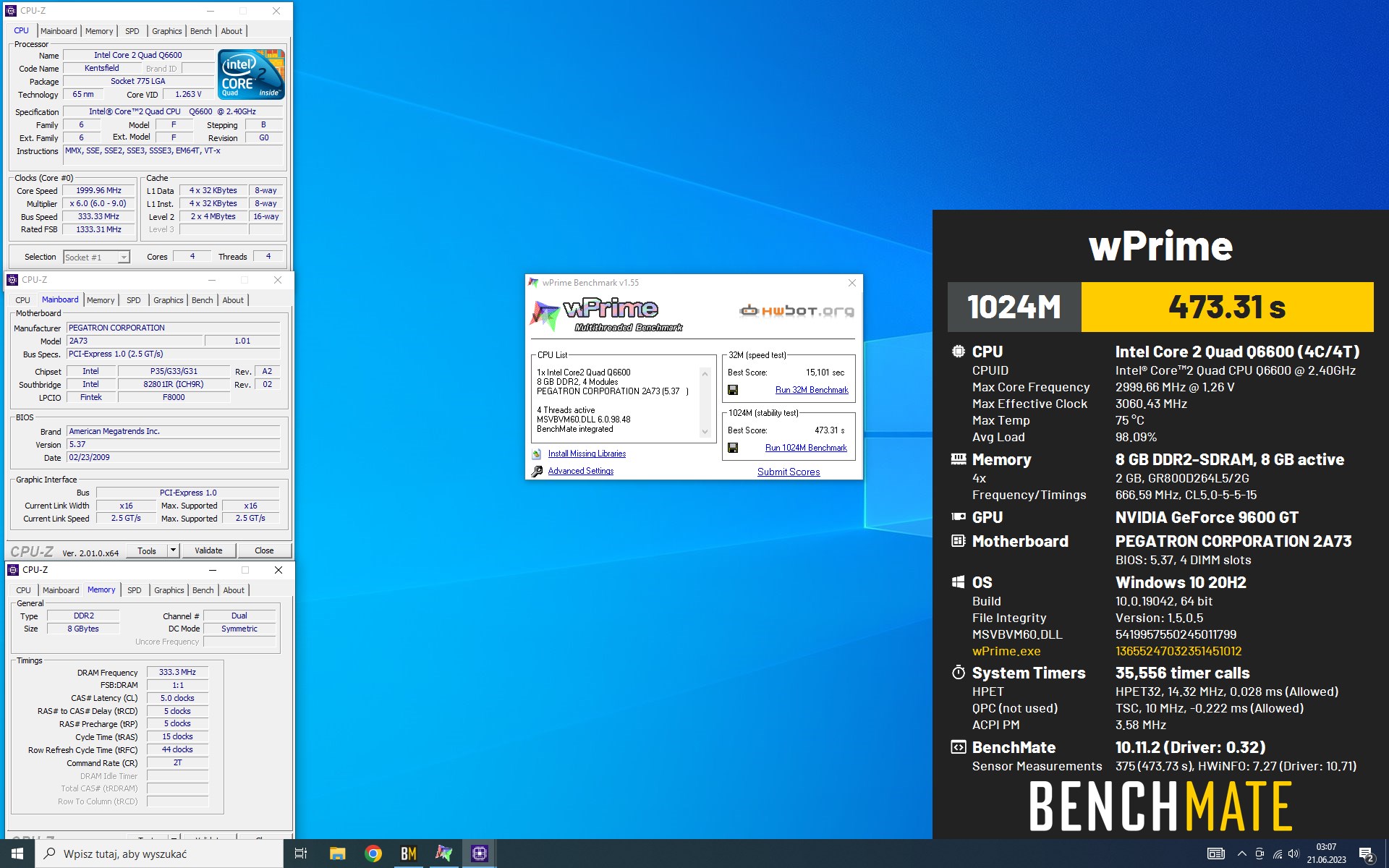Click Run 1024M Benchmark link
The image size is (1389, 868).
point(806,448)
